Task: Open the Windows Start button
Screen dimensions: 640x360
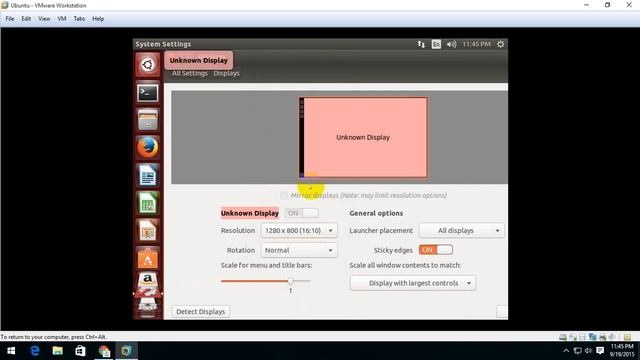Action: coord(11,351)
